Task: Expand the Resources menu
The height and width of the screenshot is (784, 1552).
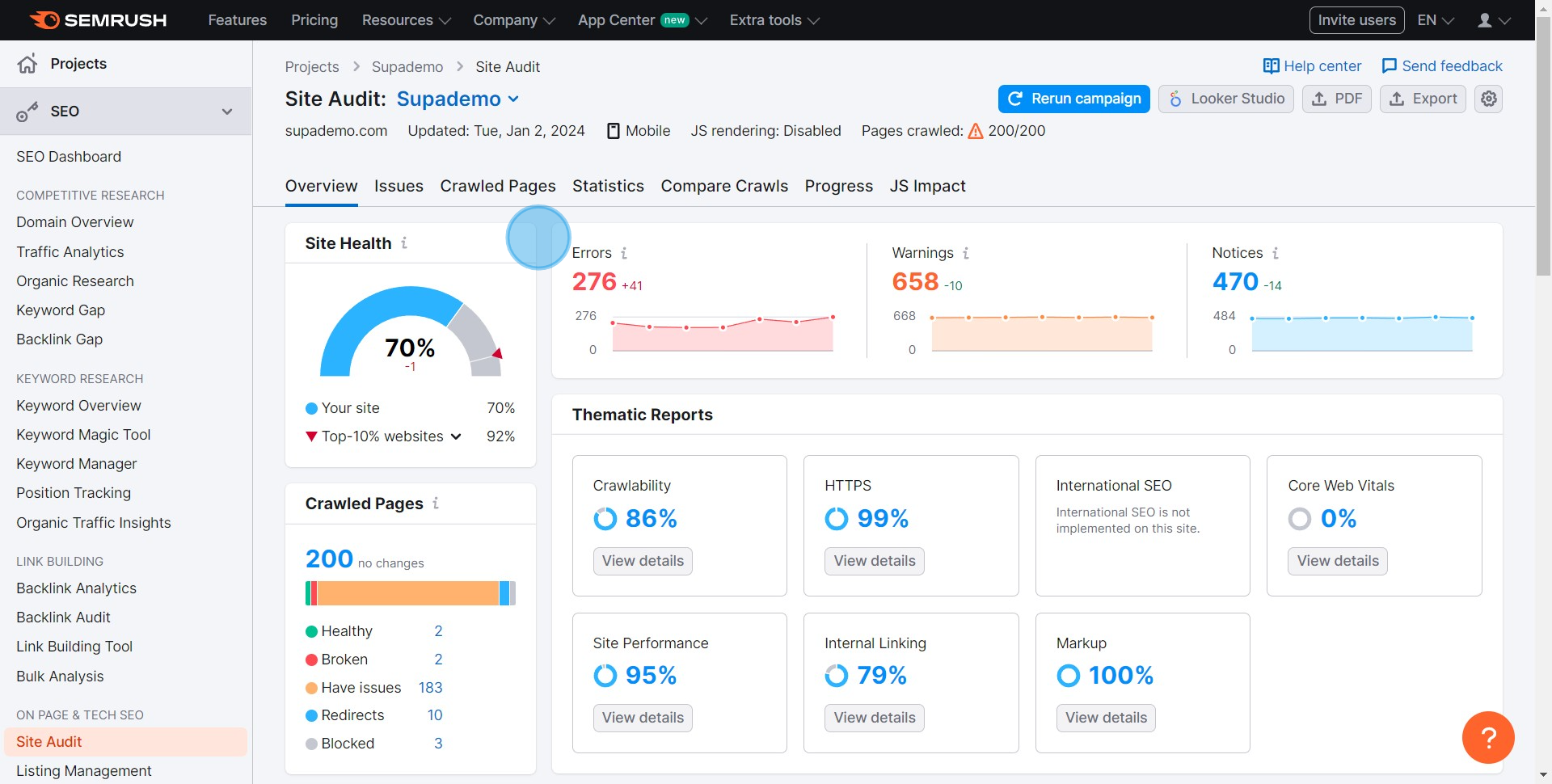Action: 406,20
